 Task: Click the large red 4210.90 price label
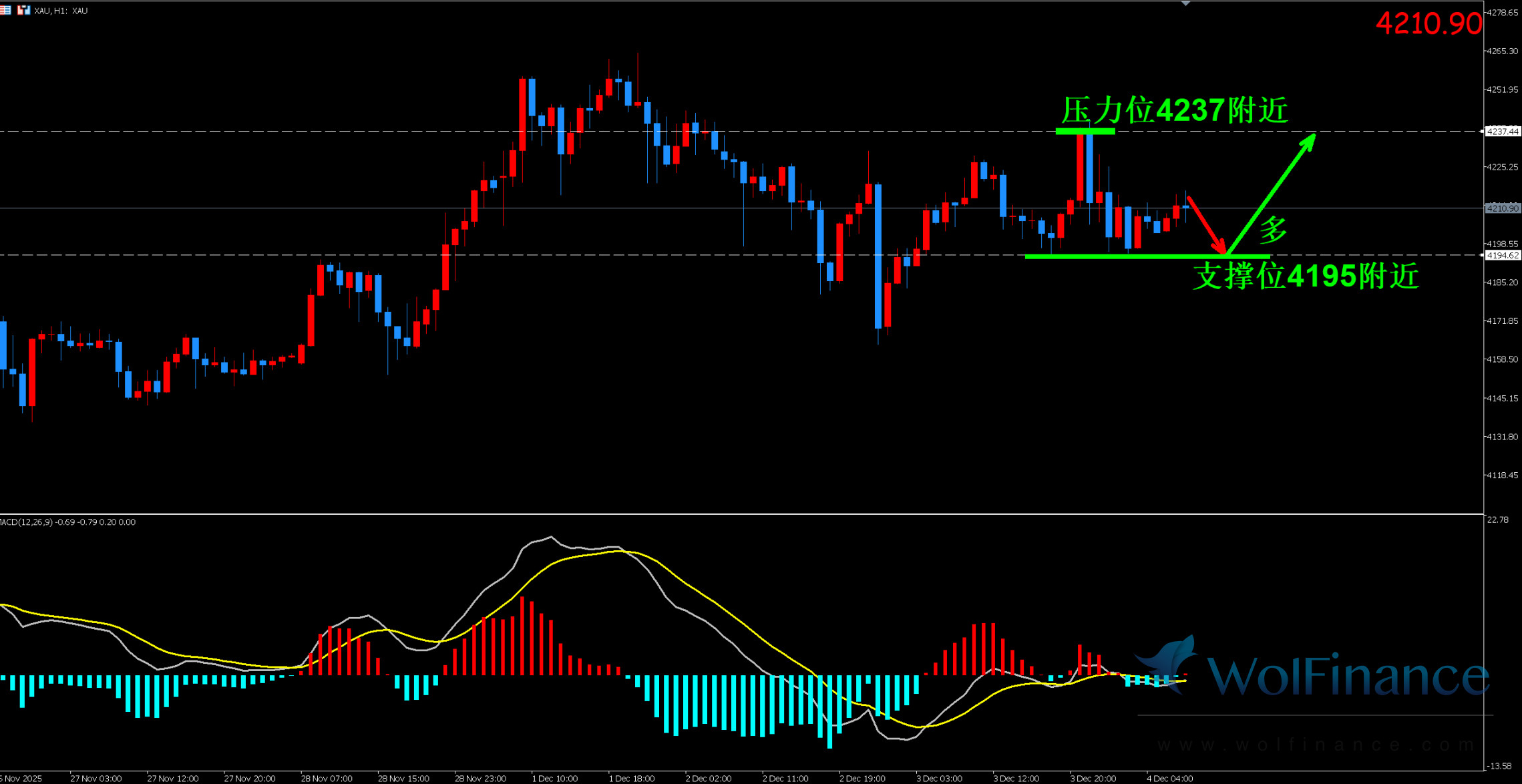point(1428,24)
